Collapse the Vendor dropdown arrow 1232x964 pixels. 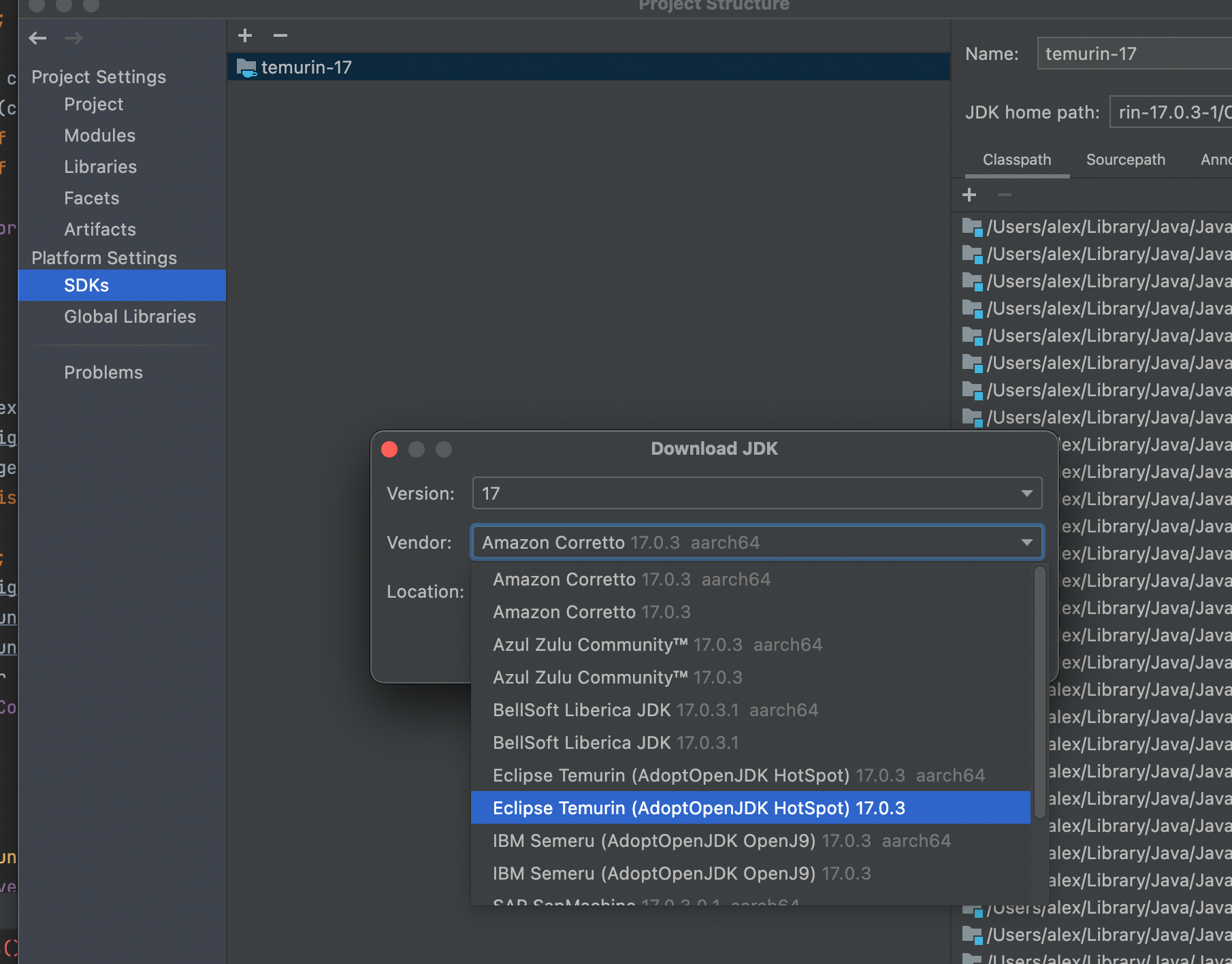click(x=1027, y=543)
